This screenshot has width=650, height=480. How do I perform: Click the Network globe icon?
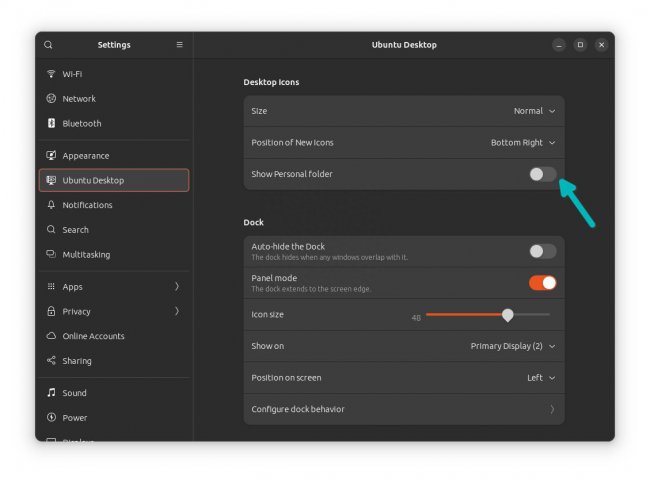[x=51, y=98]
